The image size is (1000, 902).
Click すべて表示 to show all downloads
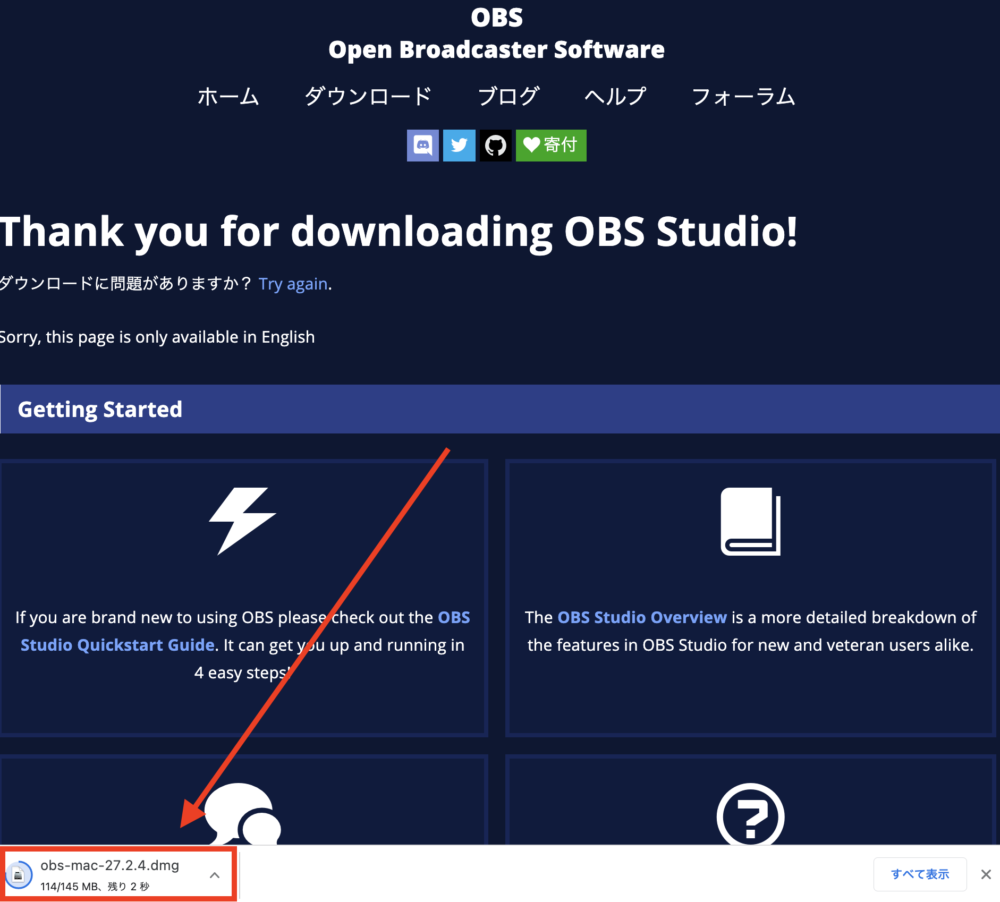[x=920, y=874]
